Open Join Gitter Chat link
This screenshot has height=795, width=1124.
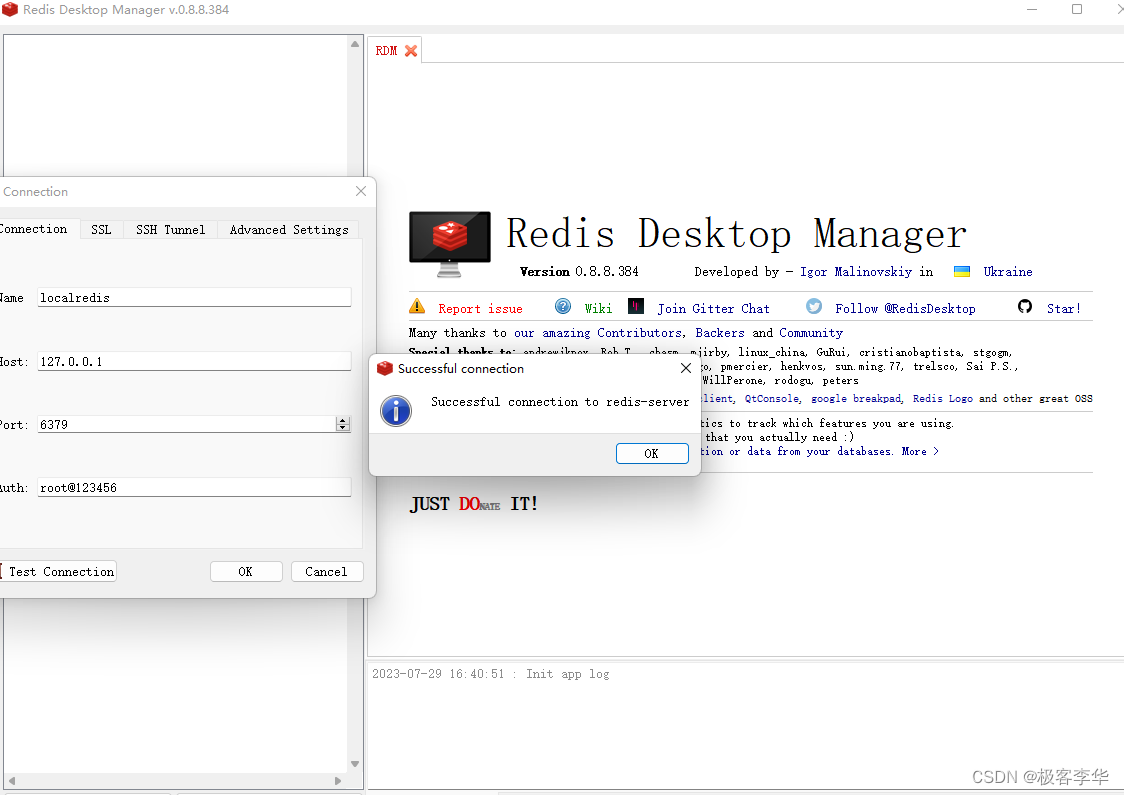713,308
